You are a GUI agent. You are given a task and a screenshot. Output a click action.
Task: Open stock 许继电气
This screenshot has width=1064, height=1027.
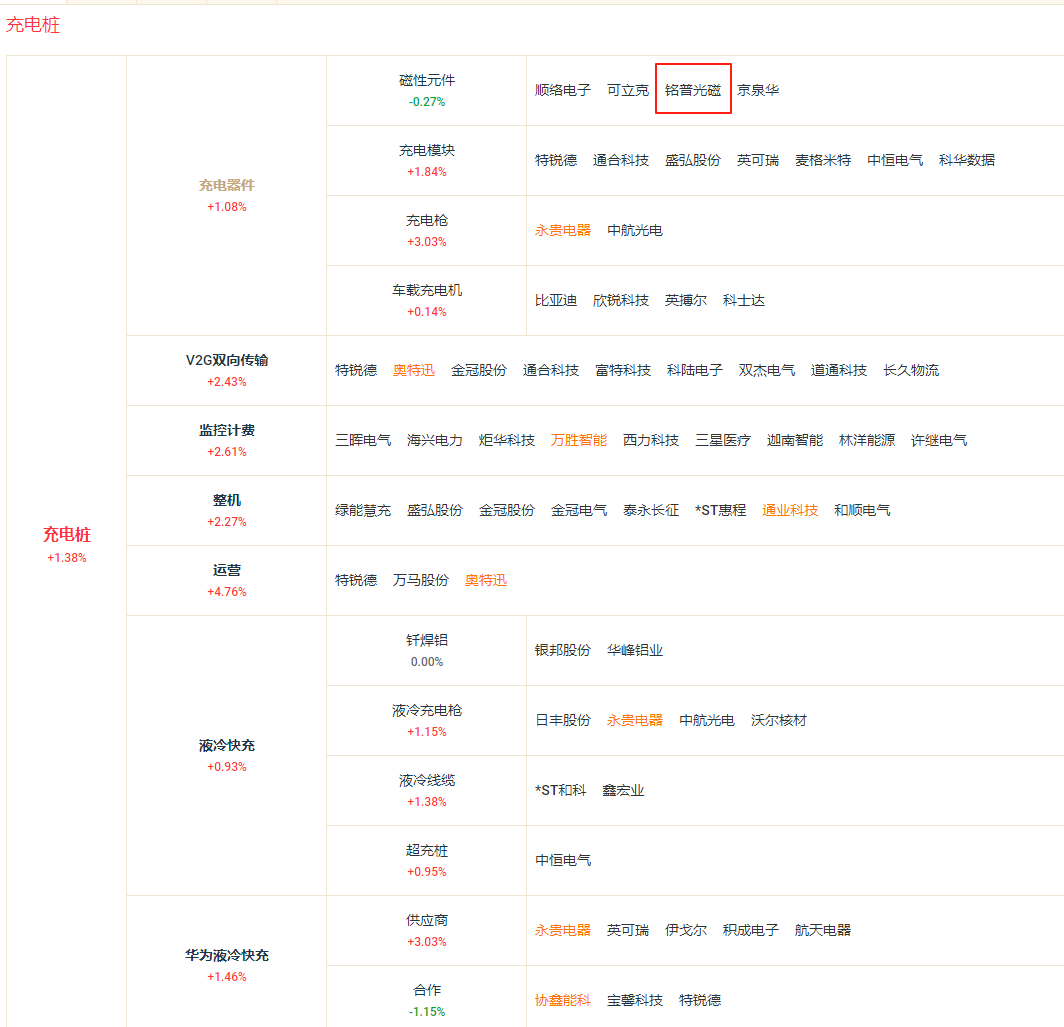click(x=938, y=440)
